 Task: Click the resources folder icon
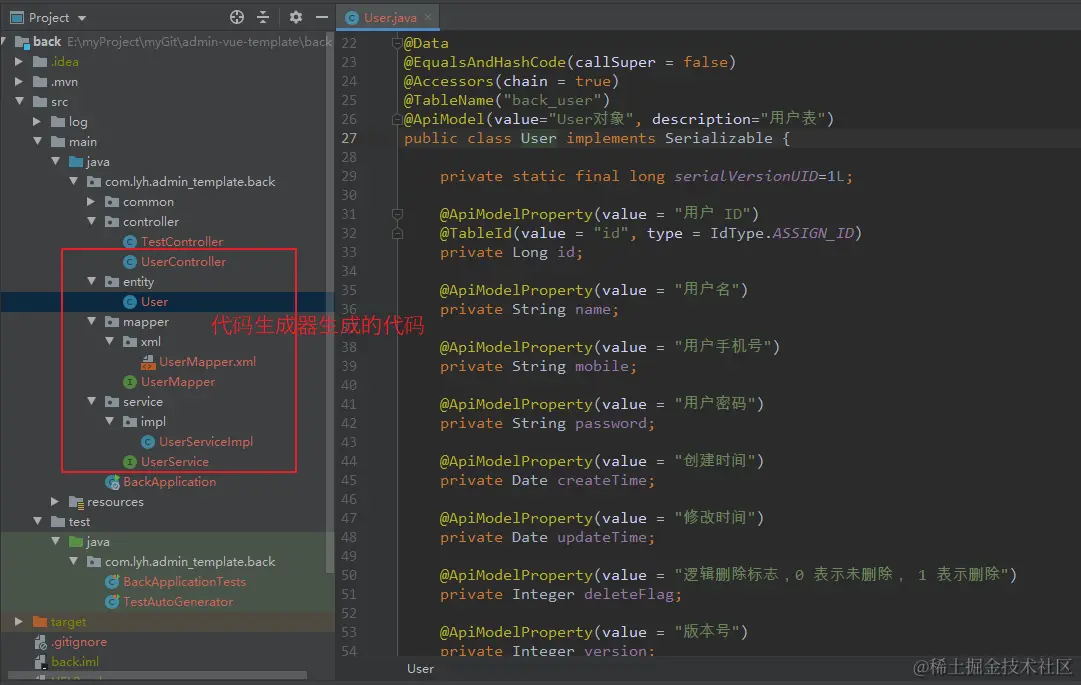pyautogui.click(x=76, y=502)
